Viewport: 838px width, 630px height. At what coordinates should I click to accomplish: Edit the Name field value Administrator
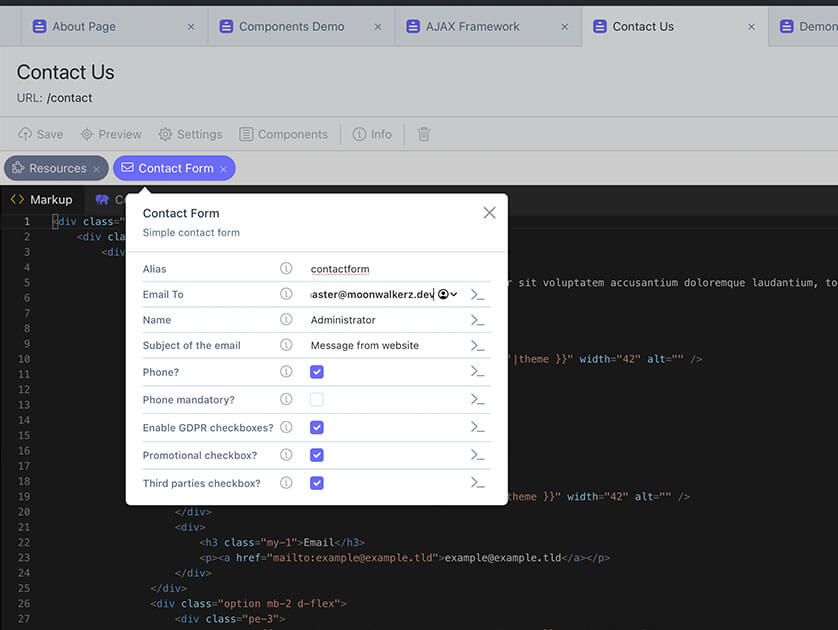tap(343, 320)
